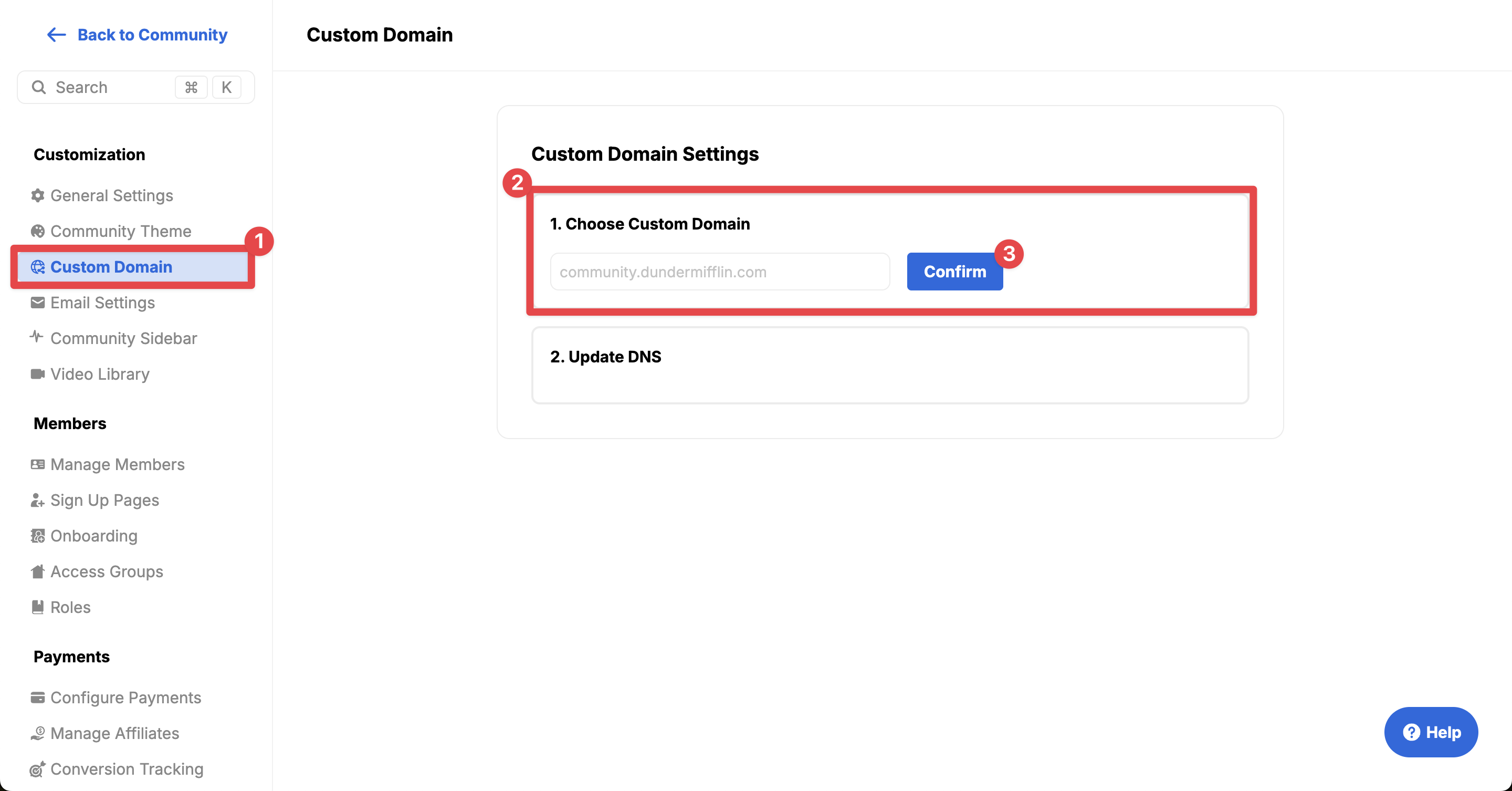
Task: Open Access Groups
Action: click(x=107, y=572)
